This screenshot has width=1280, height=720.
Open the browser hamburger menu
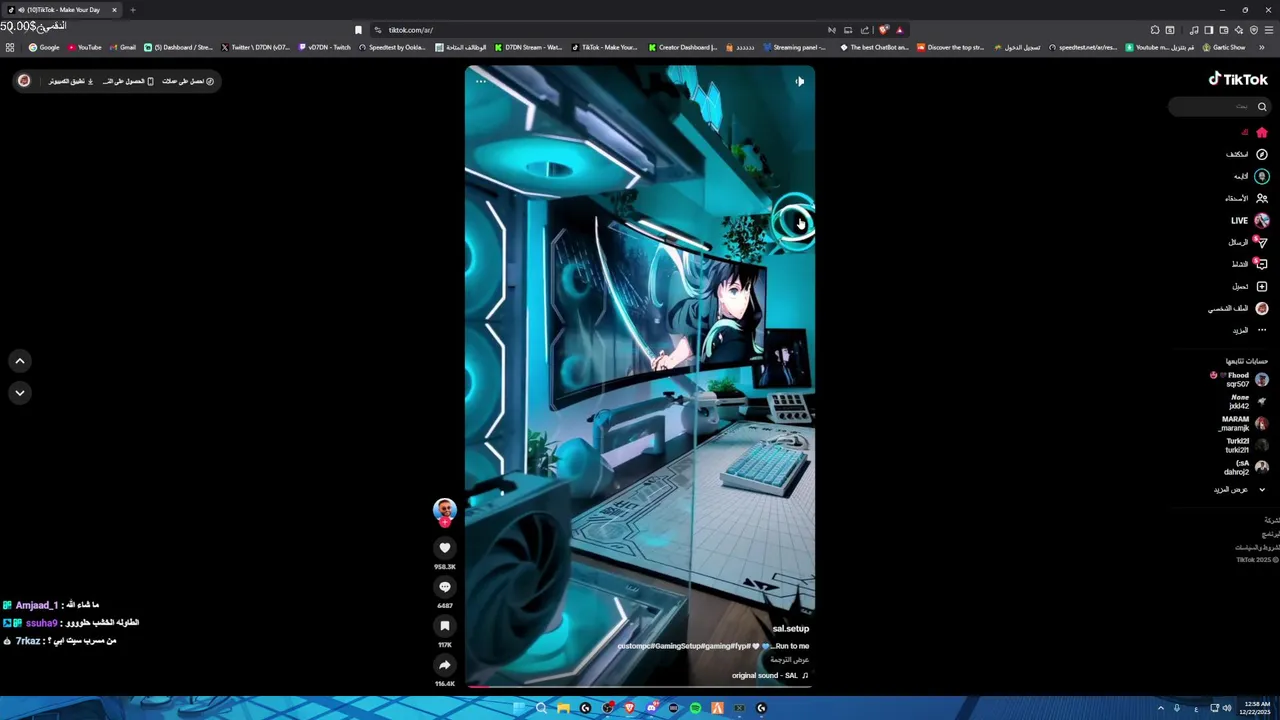pos(1269,30)
